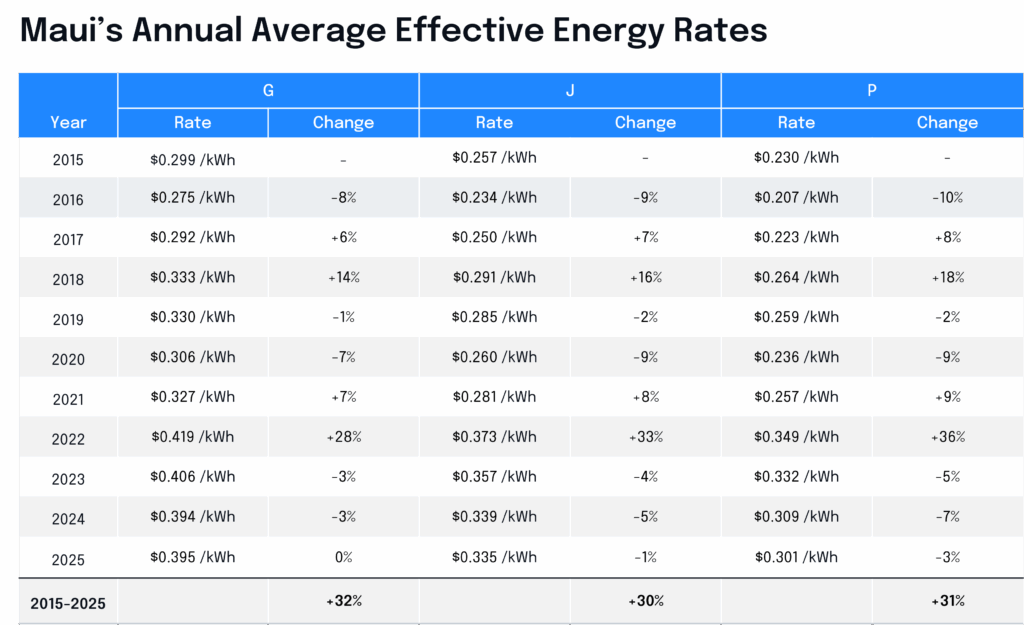The width and height of the screenshot is (1024, 625).
Task: Click the P group header
Action: (872, 90)
